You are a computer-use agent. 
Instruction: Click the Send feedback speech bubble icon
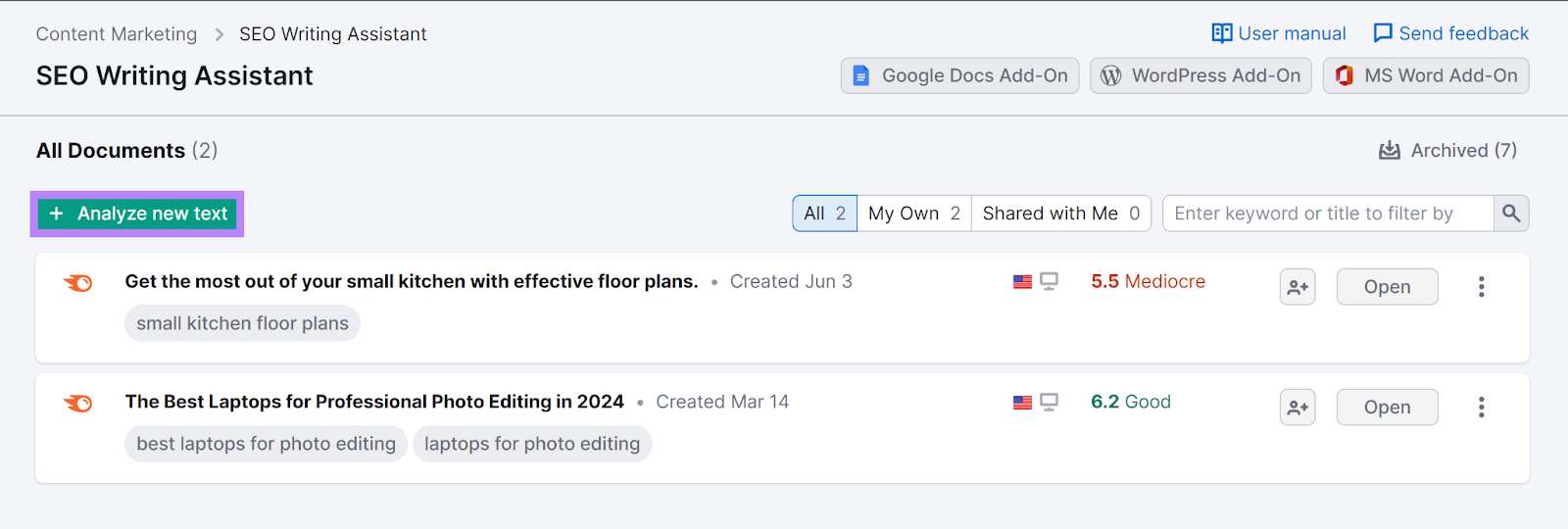click(x=1383, y=33)
